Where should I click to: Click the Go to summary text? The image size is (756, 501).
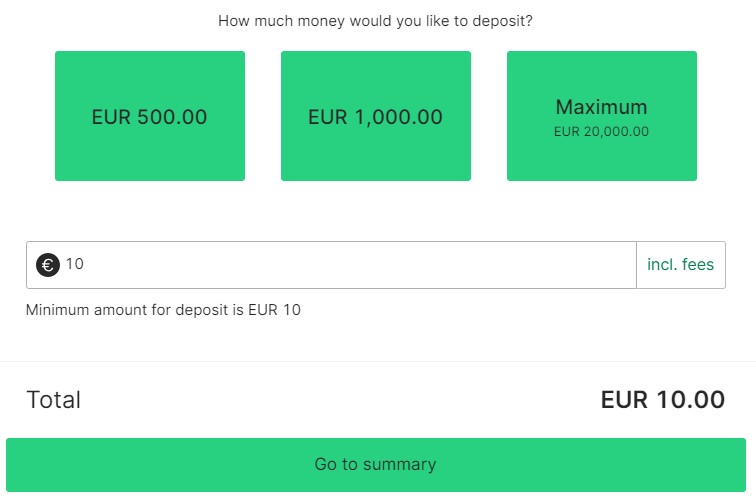click(x=376, y=464)
